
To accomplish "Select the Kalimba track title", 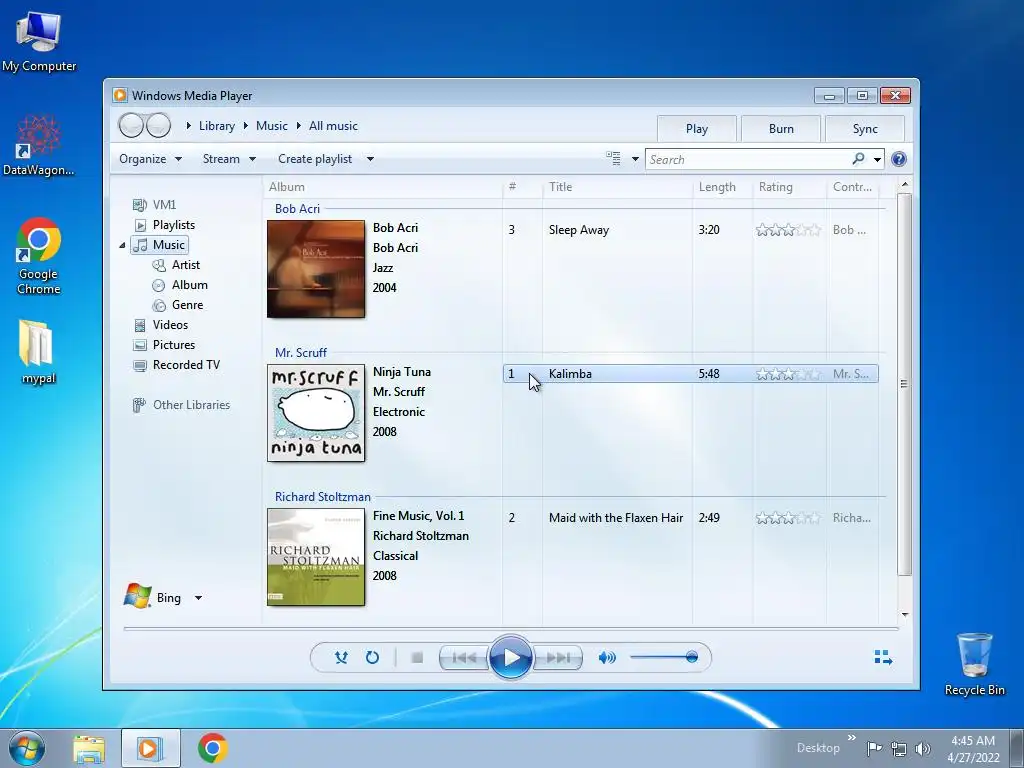I will click(x=570, y=374).
